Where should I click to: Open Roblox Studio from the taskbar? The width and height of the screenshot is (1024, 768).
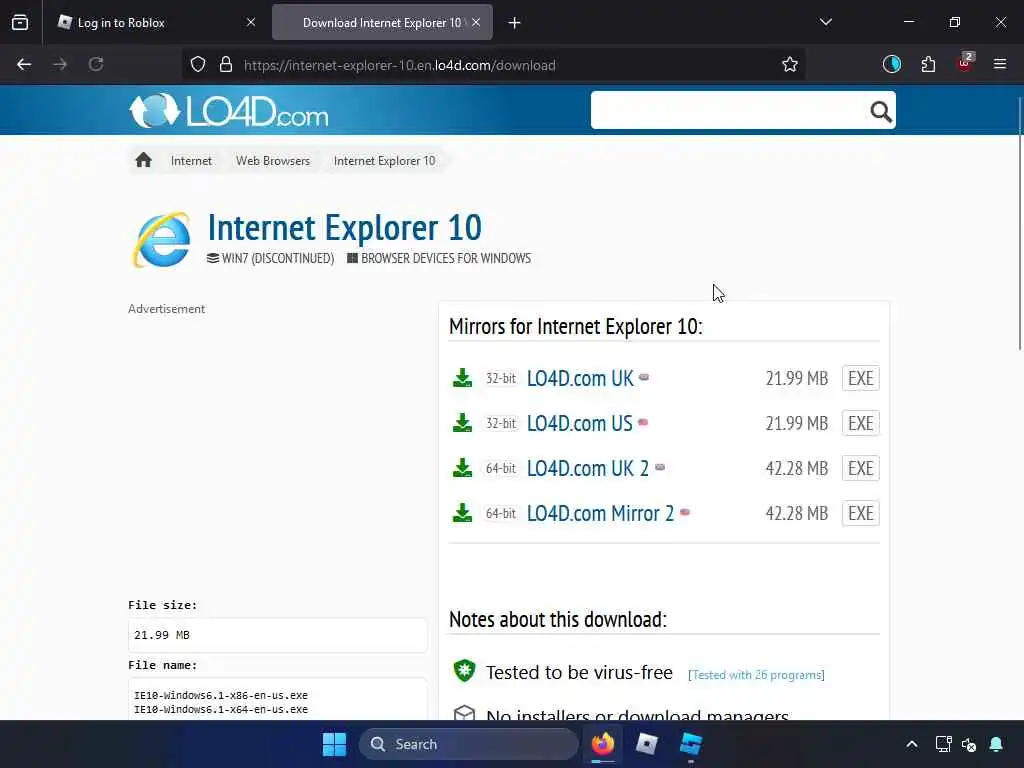690,744
